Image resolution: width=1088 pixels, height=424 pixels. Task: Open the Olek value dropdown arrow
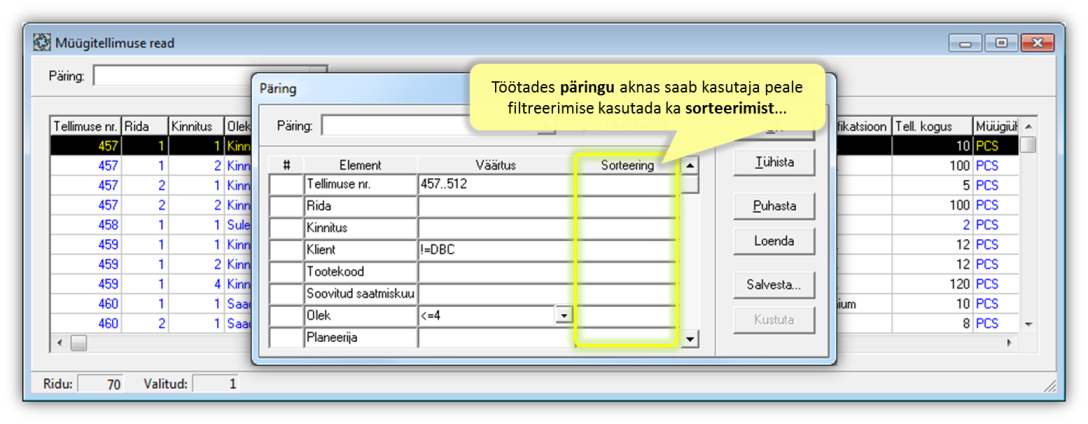click(x=563, y=315)
